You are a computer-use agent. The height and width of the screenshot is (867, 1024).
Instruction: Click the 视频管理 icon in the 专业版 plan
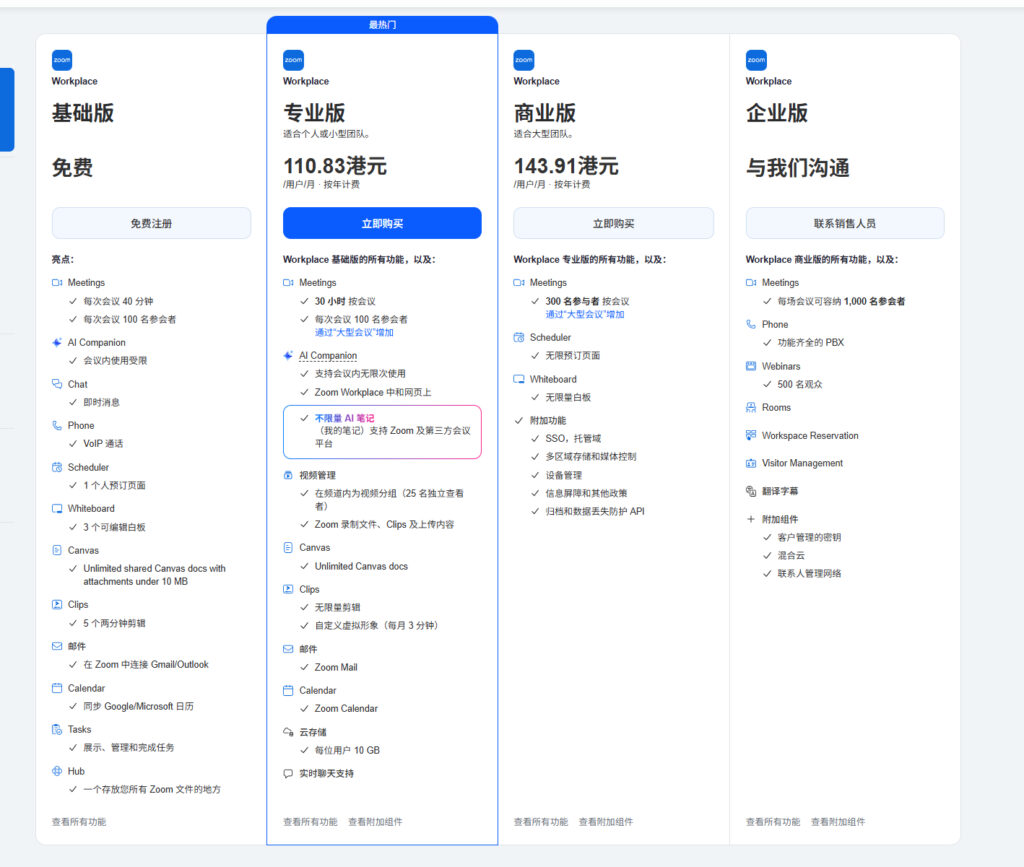pyautogui.click(x=288, y=475)
